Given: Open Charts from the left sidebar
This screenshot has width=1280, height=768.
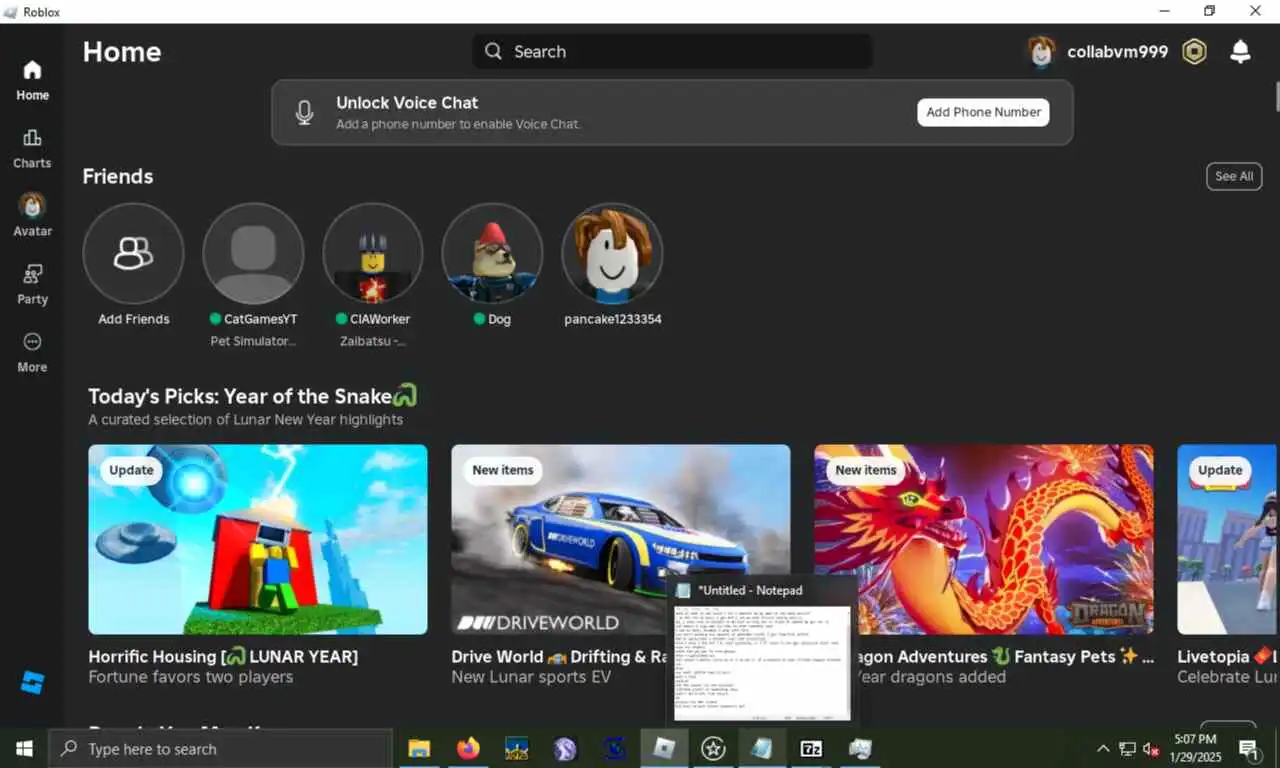Looking at the screenshot, I should tap(32, 148).
